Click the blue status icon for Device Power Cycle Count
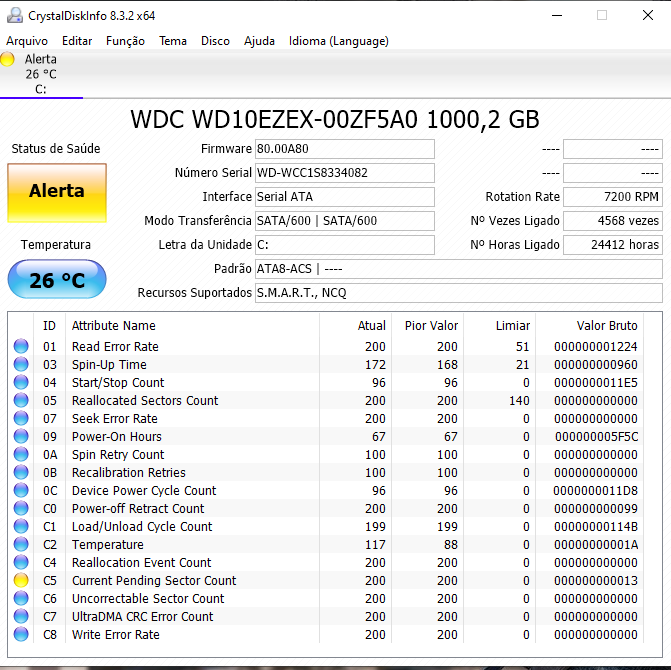The height and width of the screenshot is (670, 671). pyautogui.click(x=21, y=490)
